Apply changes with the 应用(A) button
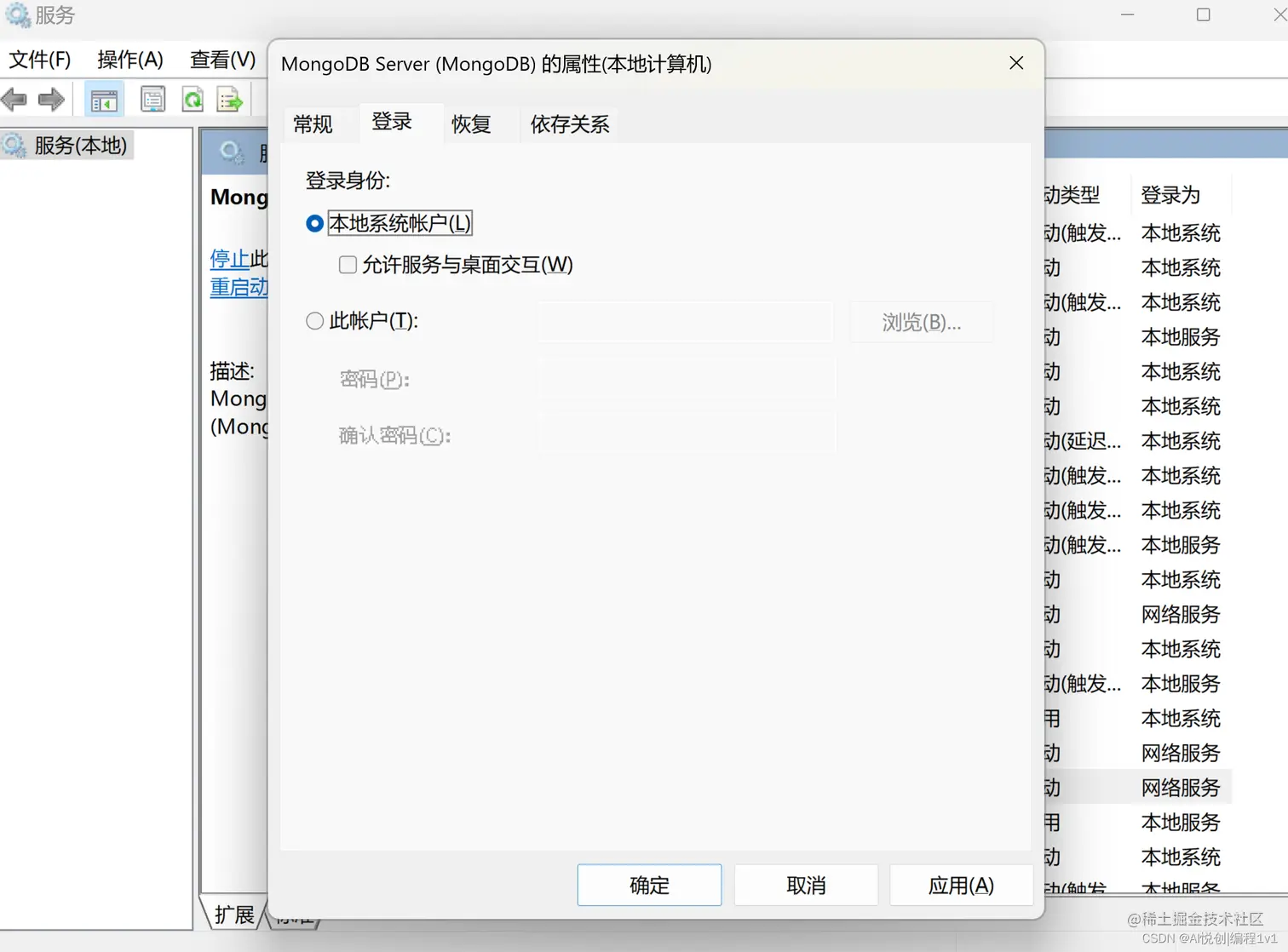The image size is (1288, 952). 961,885
